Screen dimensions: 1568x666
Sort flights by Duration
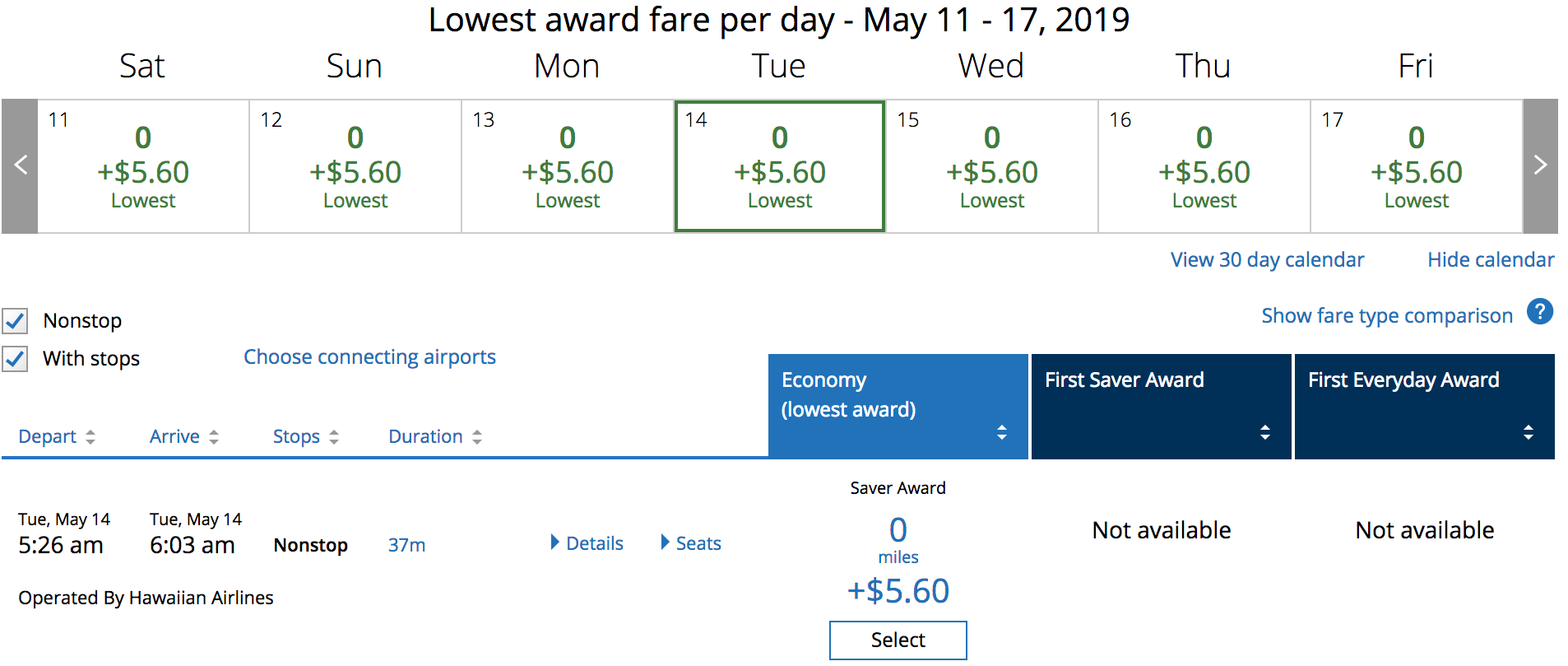(x=434, y=436)
